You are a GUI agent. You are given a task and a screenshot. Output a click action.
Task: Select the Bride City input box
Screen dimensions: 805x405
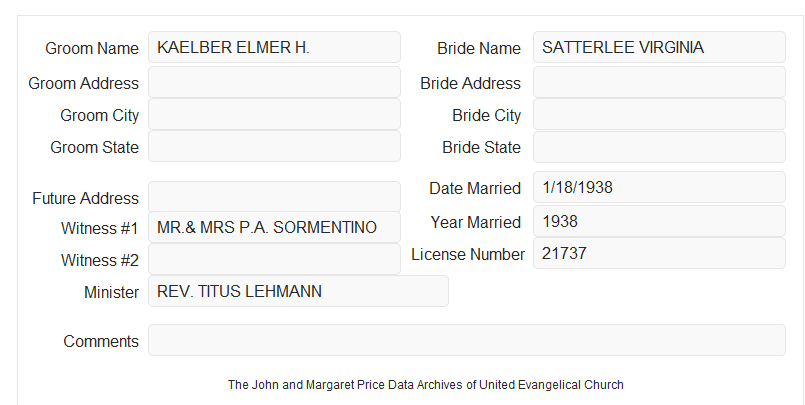659,114
